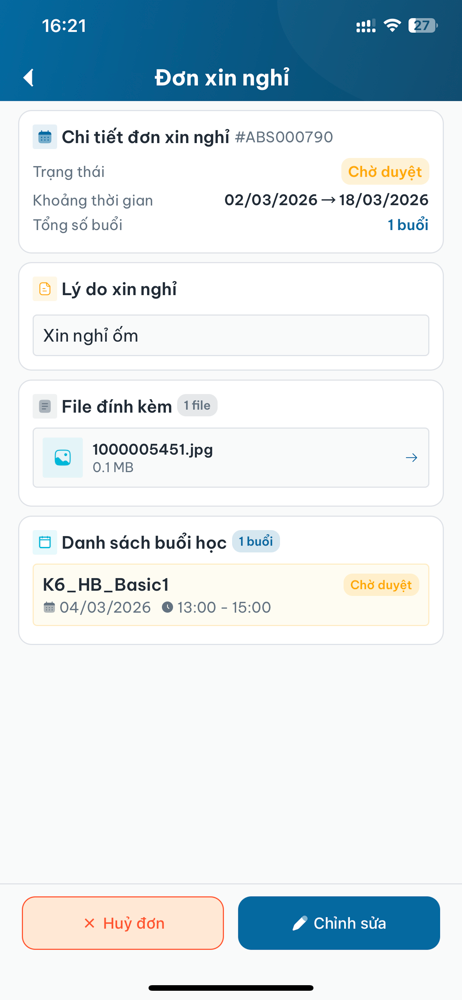This screenshot has height=1000, width=462.
Task: Tap the X icon on Huỷ đơn
Action: click(x=89, y=923)
